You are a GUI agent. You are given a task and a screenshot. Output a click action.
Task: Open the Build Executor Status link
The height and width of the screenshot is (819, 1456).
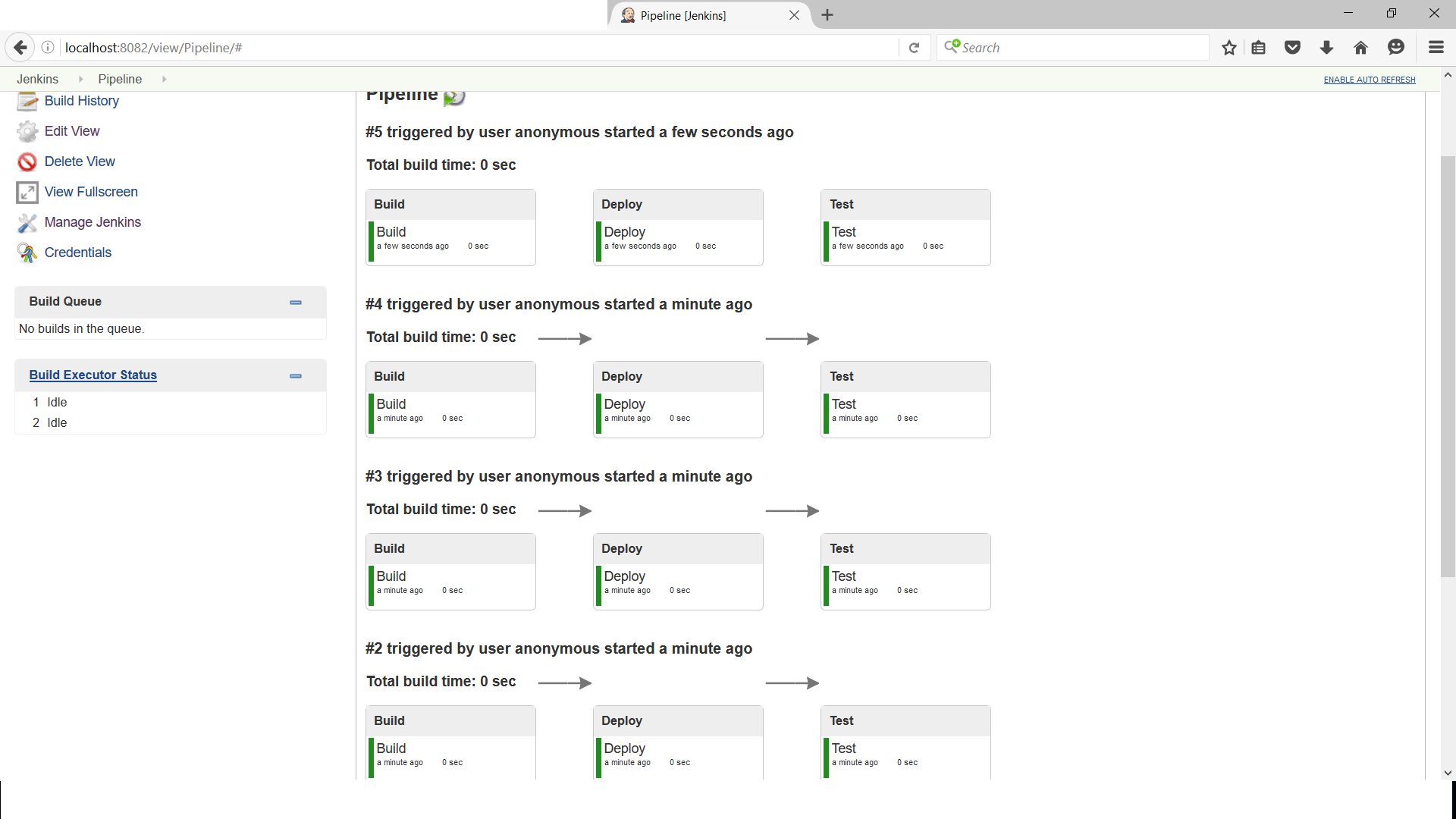click(93, 375)
